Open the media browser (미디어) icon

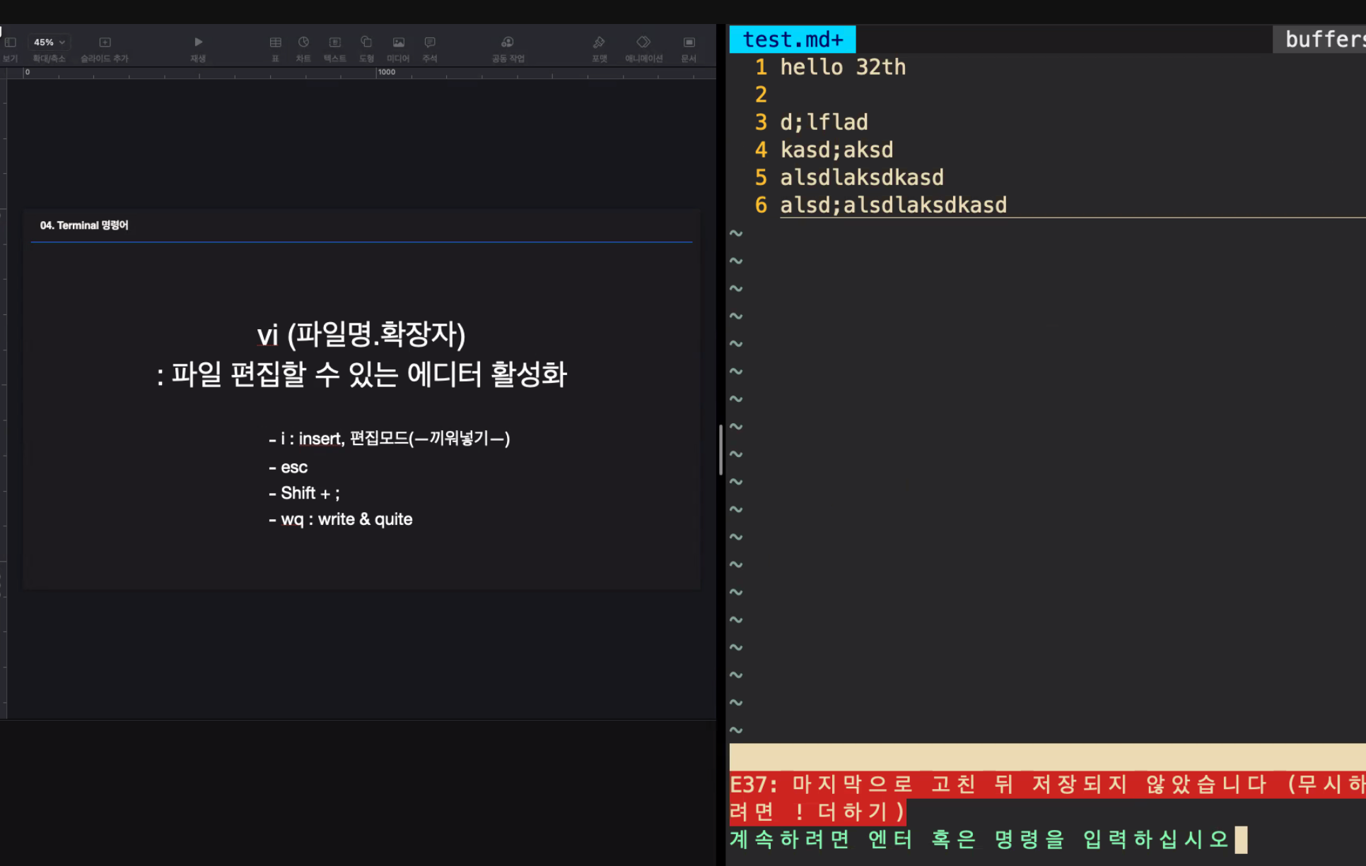tap(398, 42)
